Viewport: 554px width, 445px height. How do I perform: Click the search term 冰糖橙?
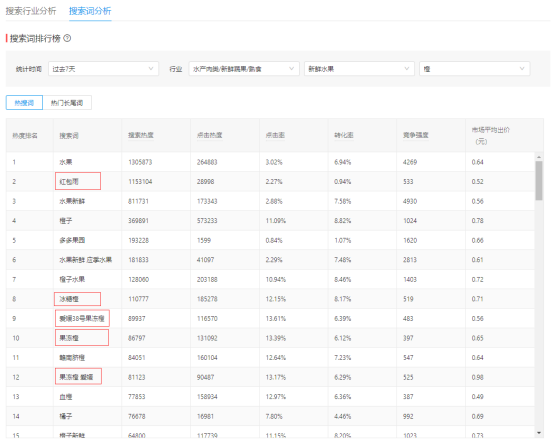click(69, 299)
